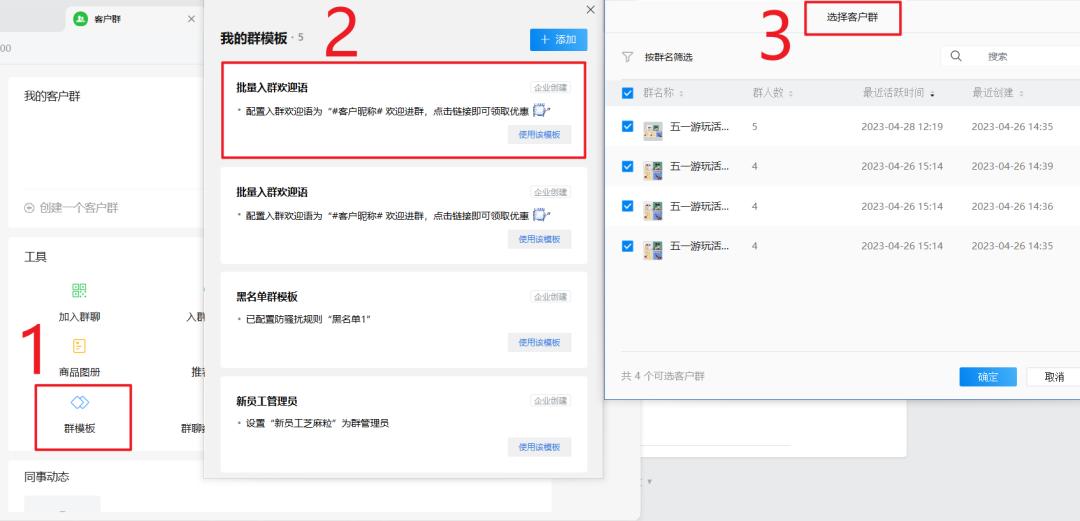Click the magnifier search icon
Image resolution: width=1080 pixels, height=521 pixels.
(956, 57)
